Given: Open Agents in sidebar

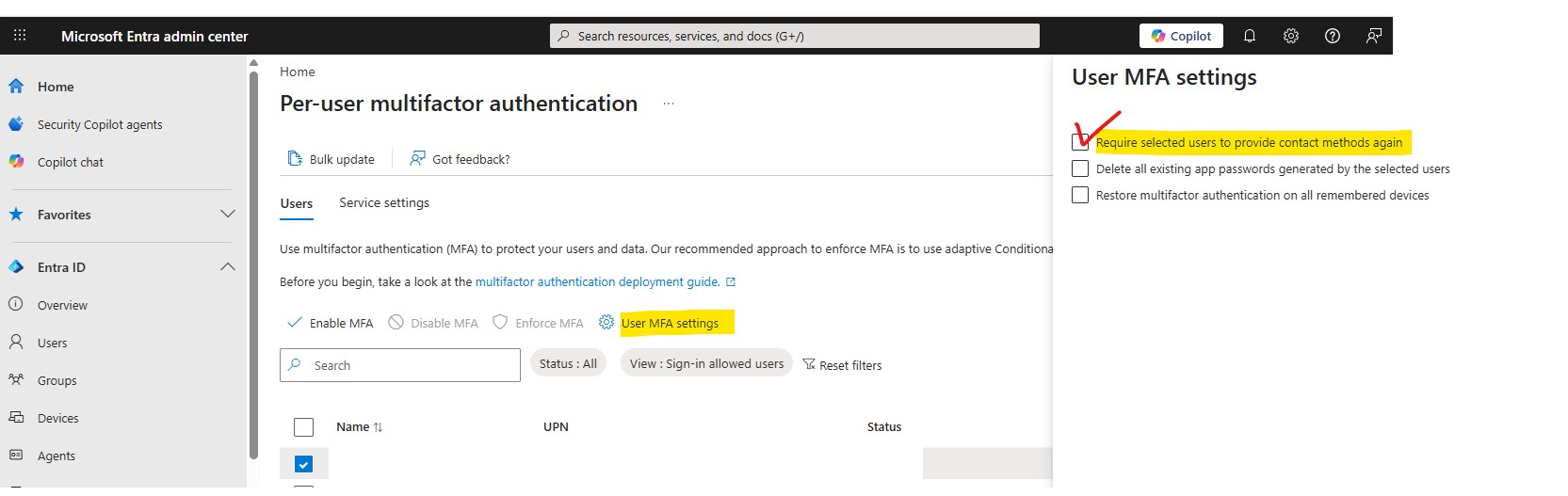Looking at the screenshot, I should tap(56, 456).
